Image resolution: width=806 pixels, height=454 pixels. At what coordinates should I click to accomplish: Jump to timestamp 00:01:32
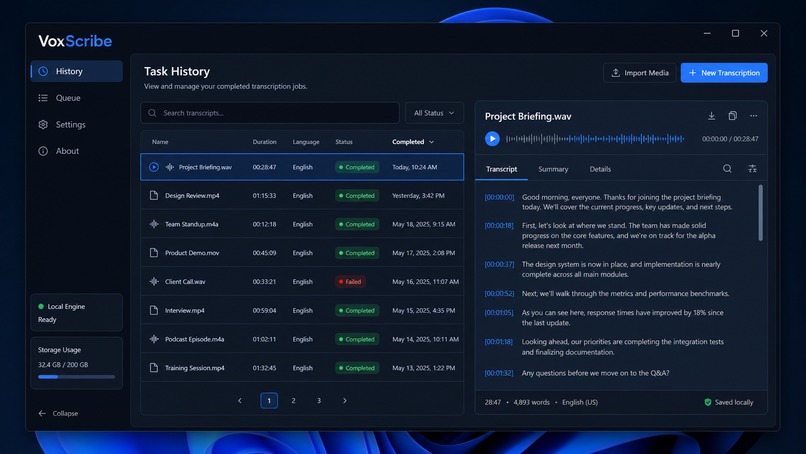(499, 373)
